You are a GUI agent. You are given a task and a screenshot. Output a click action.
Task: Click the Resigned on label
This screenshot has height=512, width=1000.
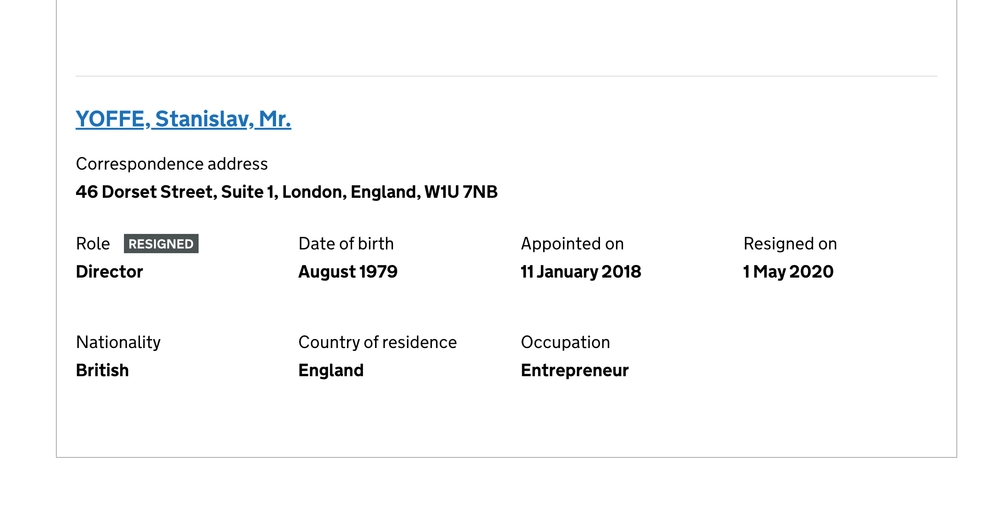click(790, 244)
